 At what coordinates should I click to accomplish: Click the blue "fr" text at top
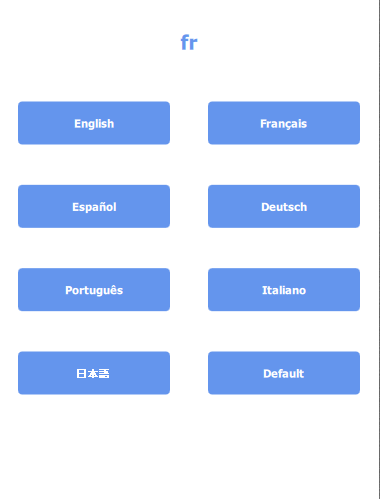[x=189, y=43]
